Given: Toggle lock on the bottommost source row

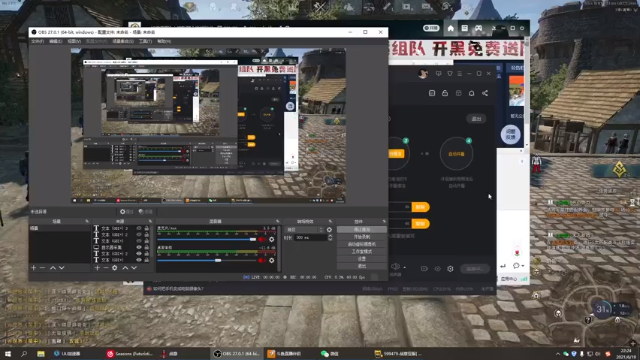Looking at the screenshot, I should [x=147, y=260].
